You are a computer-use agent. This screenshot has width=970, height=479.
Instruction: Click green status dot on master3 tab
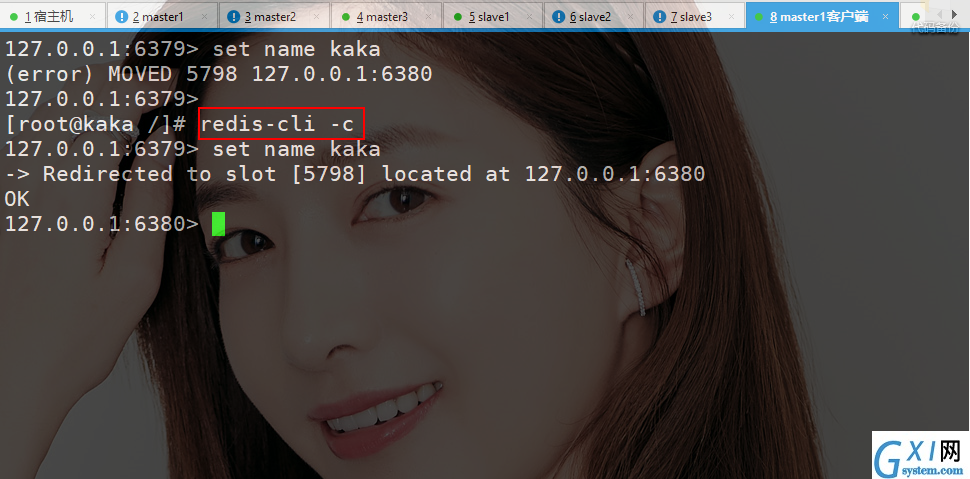pos(345,17)
